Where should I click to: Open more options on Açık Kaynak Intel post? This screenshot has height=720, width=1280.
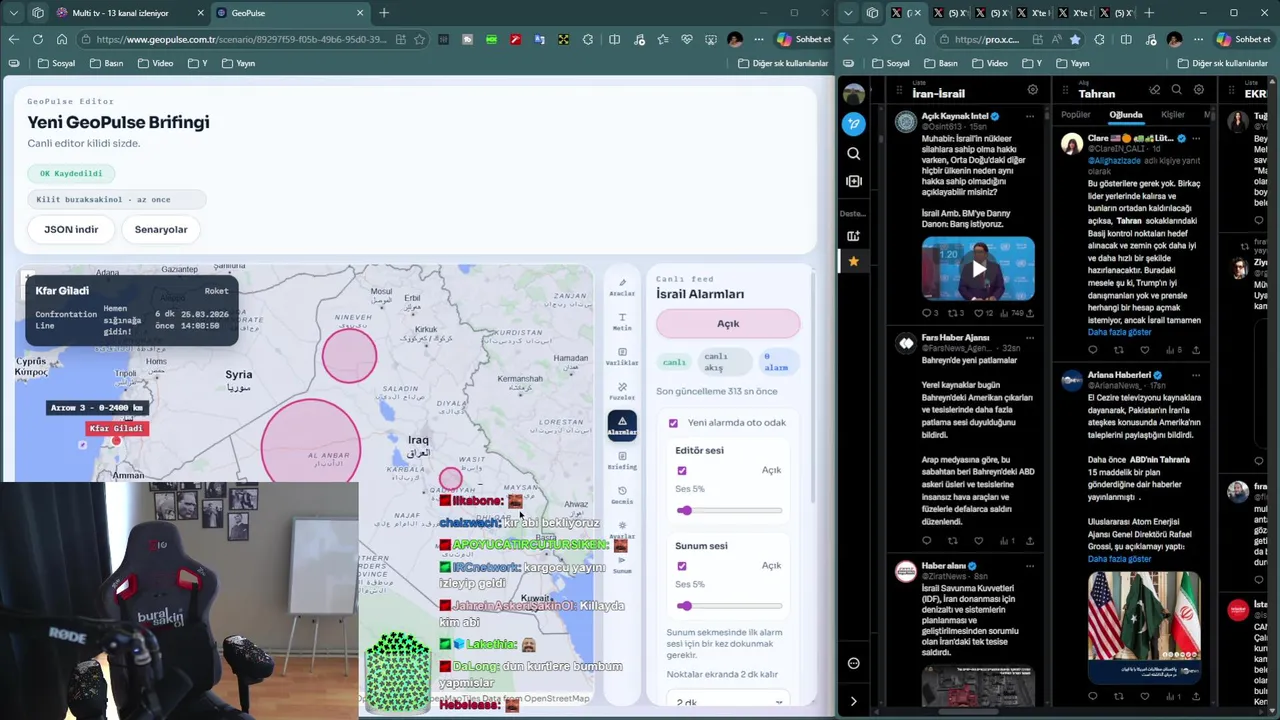[x=1029, y=116]
